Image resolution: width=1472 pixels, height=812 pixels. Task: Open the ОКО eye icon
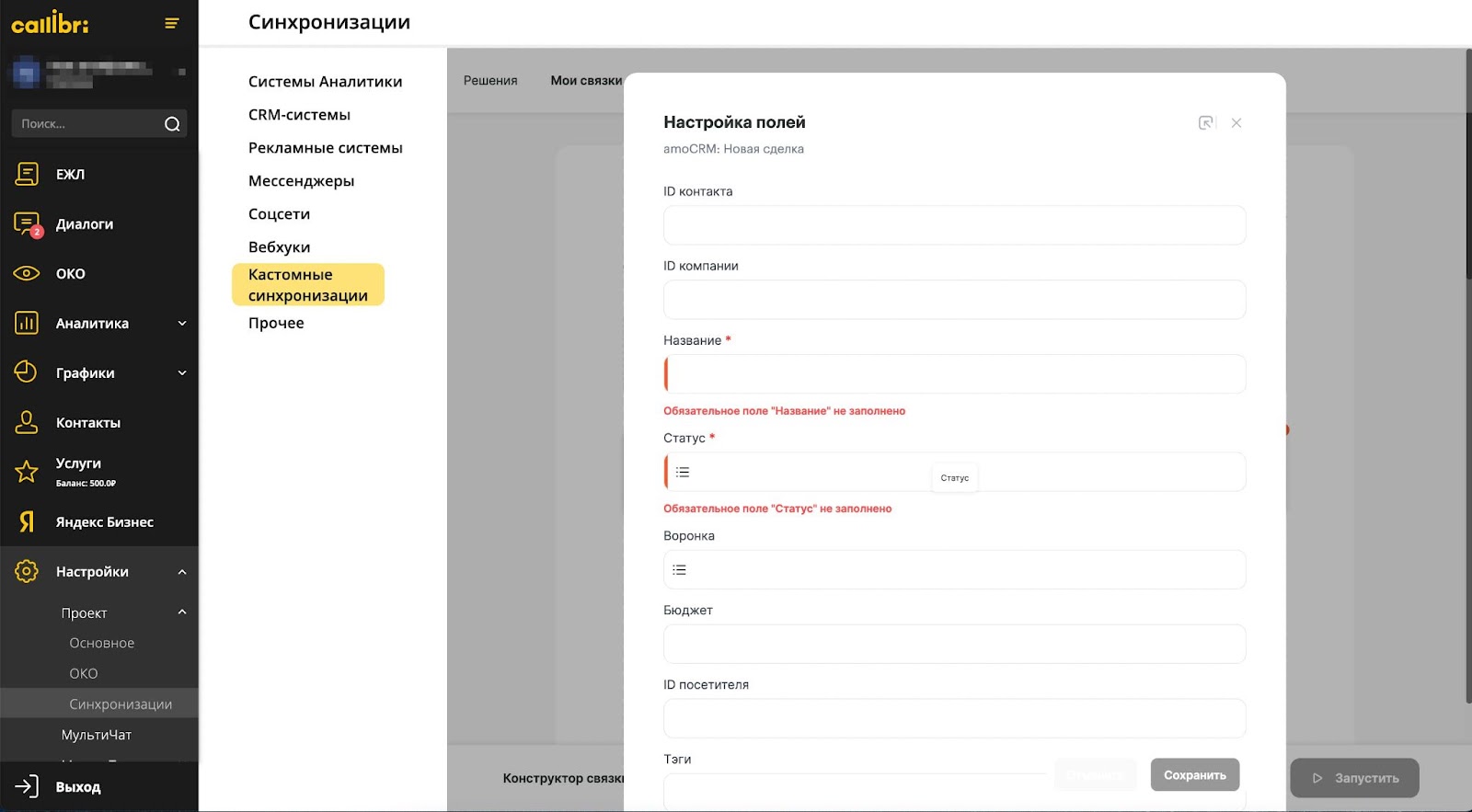(x=27, y=273)
